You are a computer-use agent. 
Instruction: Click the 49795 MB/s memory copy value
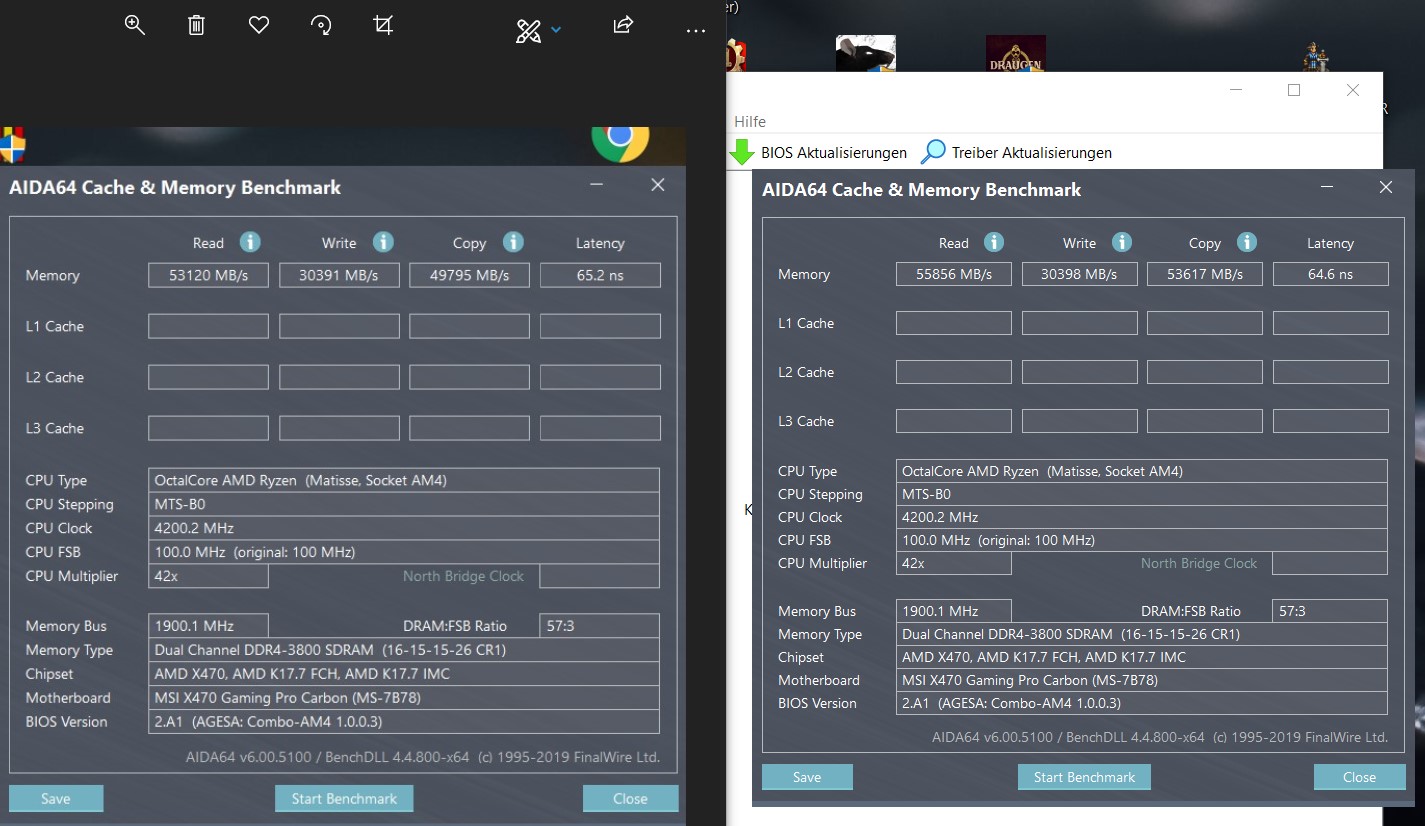point(469,275)
